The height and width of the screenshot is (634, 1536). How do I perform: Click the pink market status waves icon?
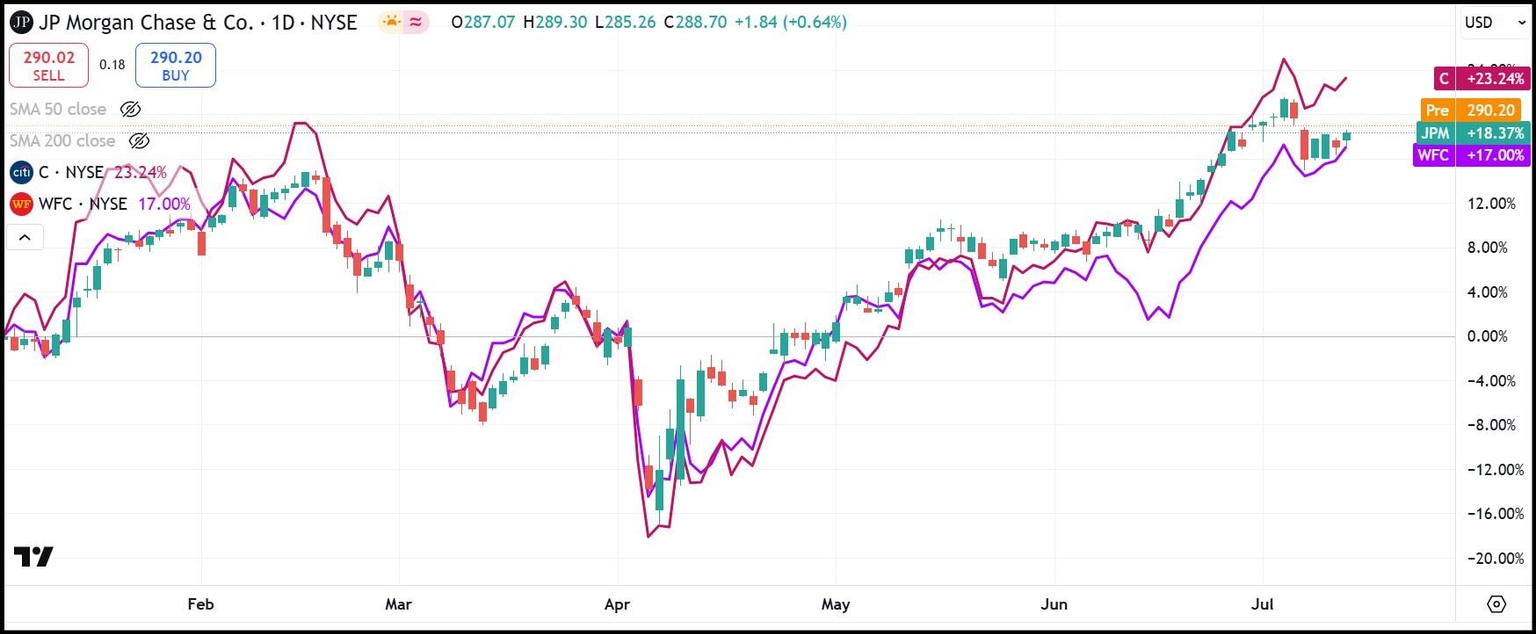click(414, 21)
